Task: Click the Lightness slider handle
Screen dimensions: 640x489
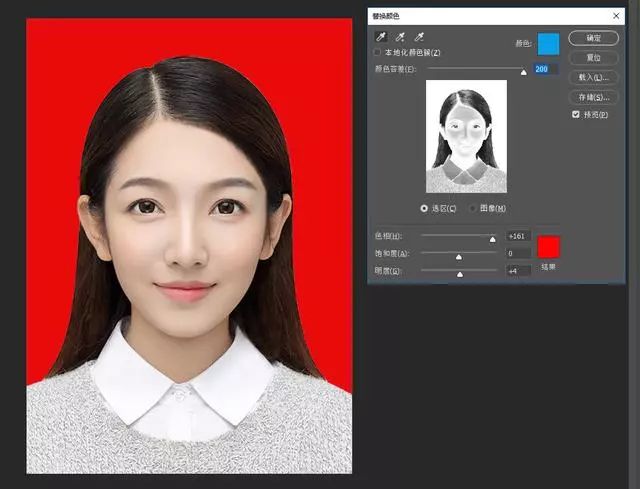Action: 460,273
